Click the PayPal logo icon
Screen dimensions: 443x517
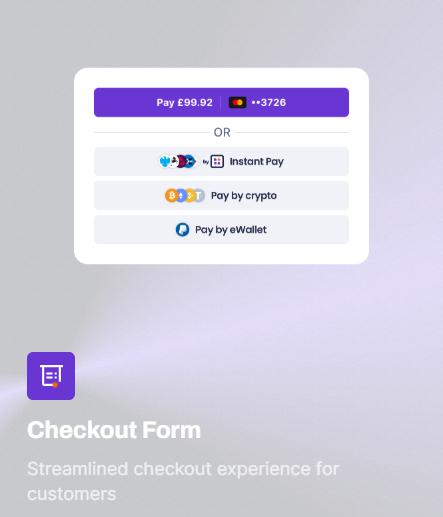click(x=182, y=230)
